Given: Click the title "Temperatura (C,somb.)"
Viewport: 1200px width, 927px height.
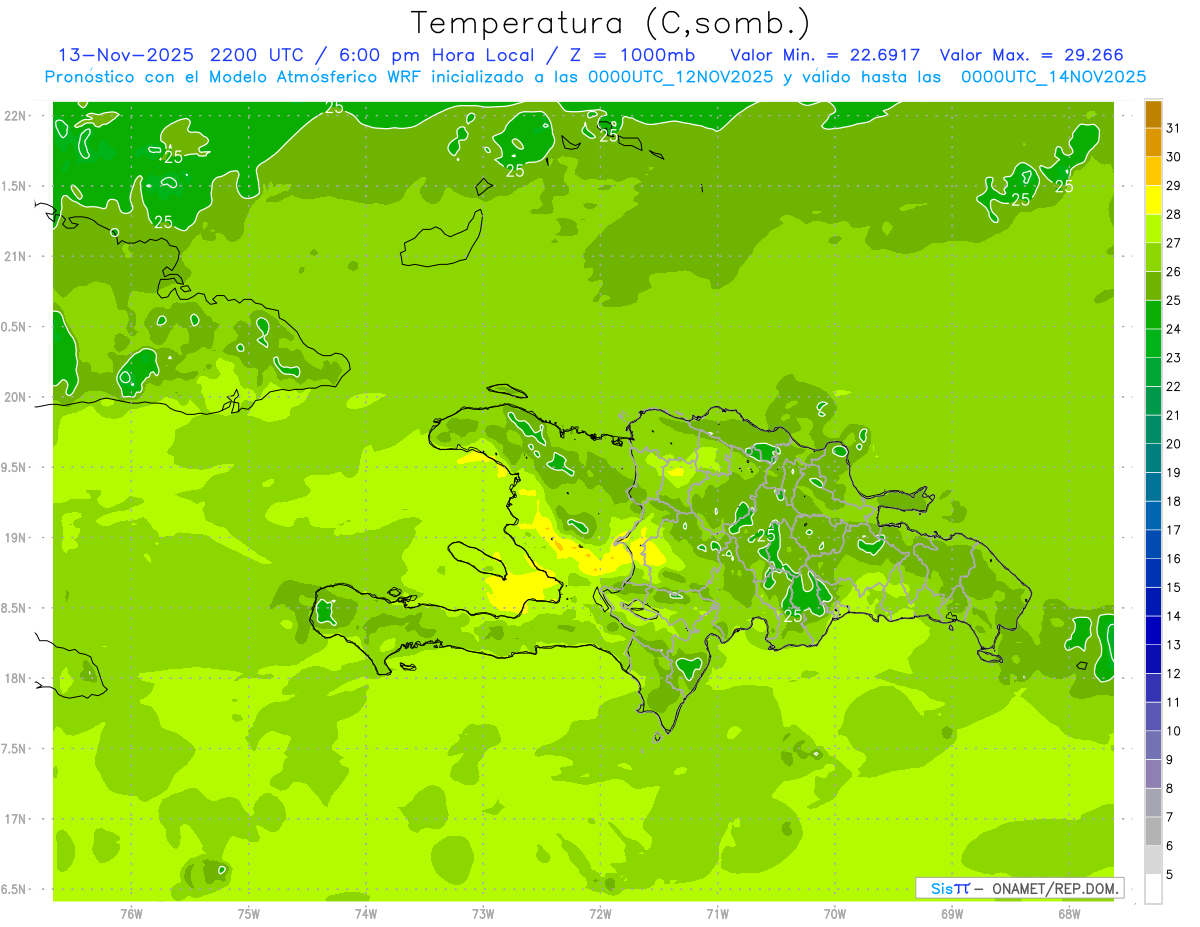Looking at the screenshot, I should (611, 23).
